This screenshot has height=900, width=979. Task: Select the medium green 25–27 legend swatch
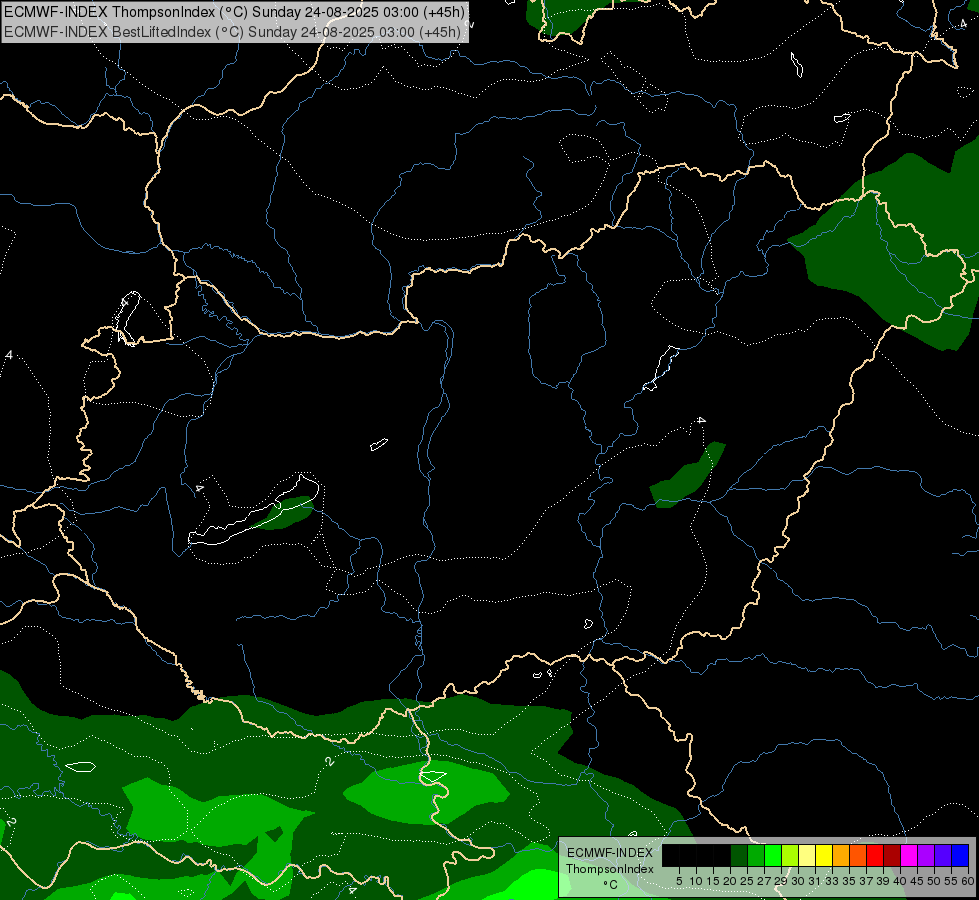click(x=756, y=855)
